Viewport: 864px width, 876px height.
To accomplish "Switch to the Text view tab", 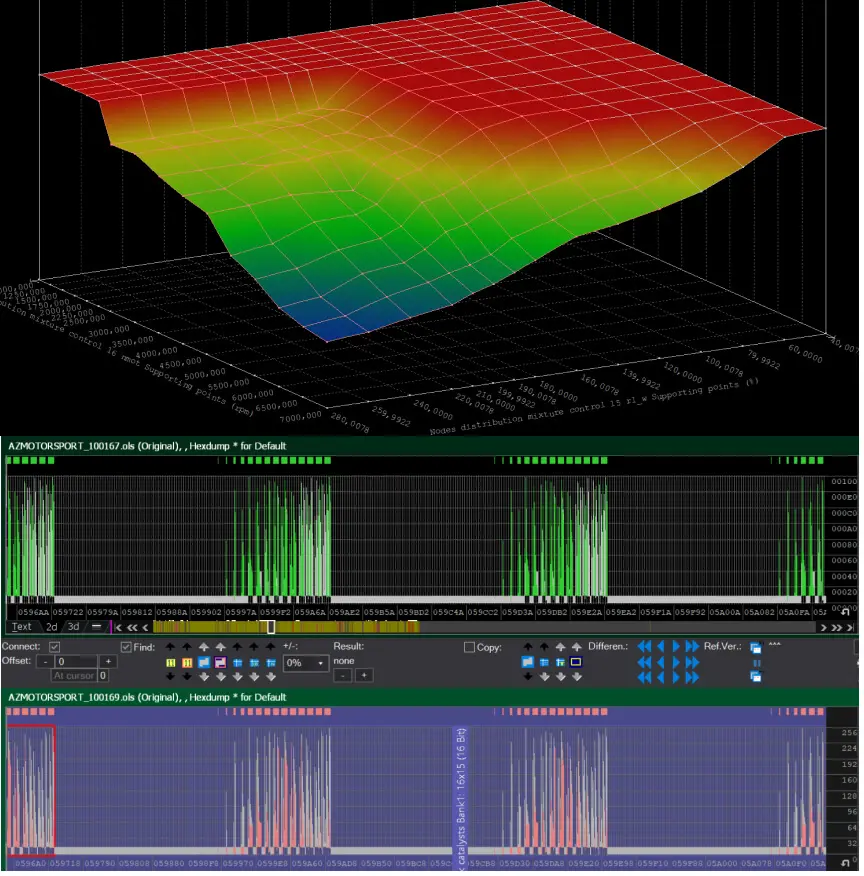I will click(21, 627).
